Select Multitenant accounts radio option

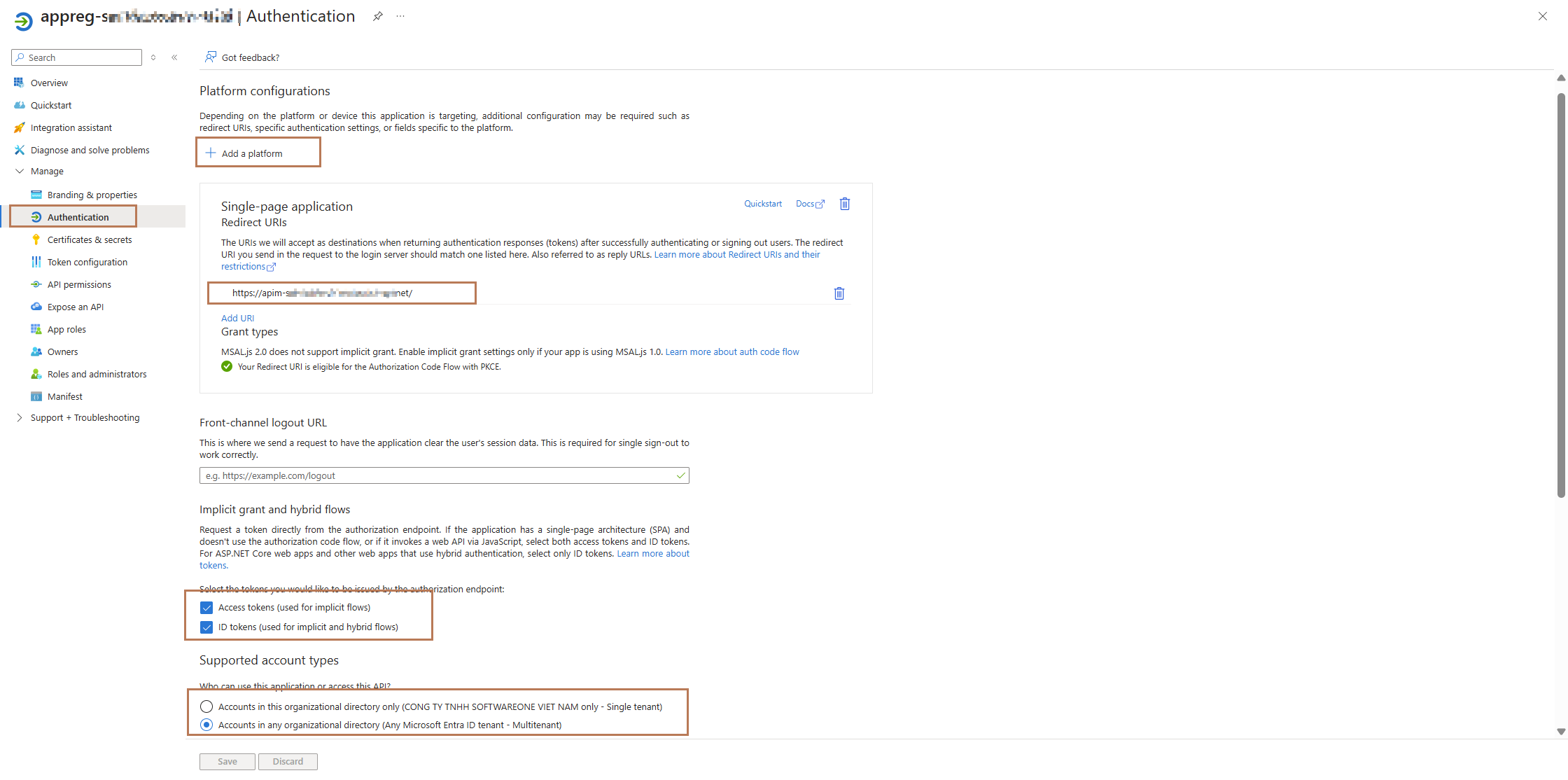(206, 725)
